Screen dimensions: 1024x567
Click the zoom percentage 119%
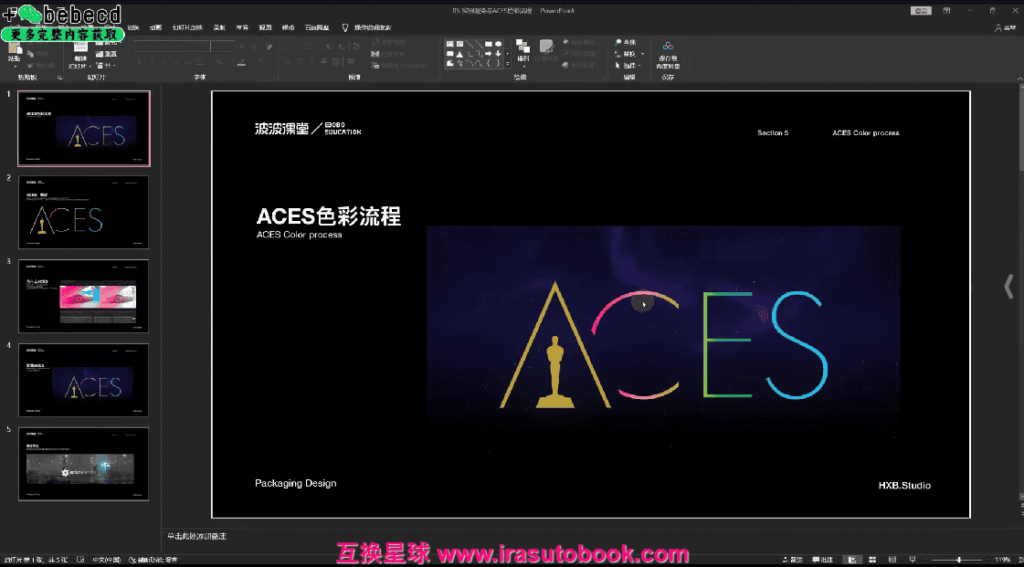1002,560
